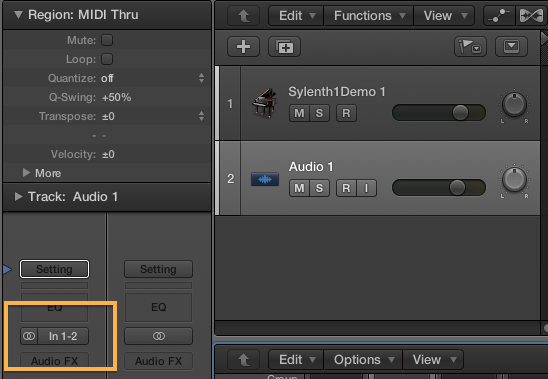Click the Sylenth1Demo 1 volume slider

pos(439,113)
